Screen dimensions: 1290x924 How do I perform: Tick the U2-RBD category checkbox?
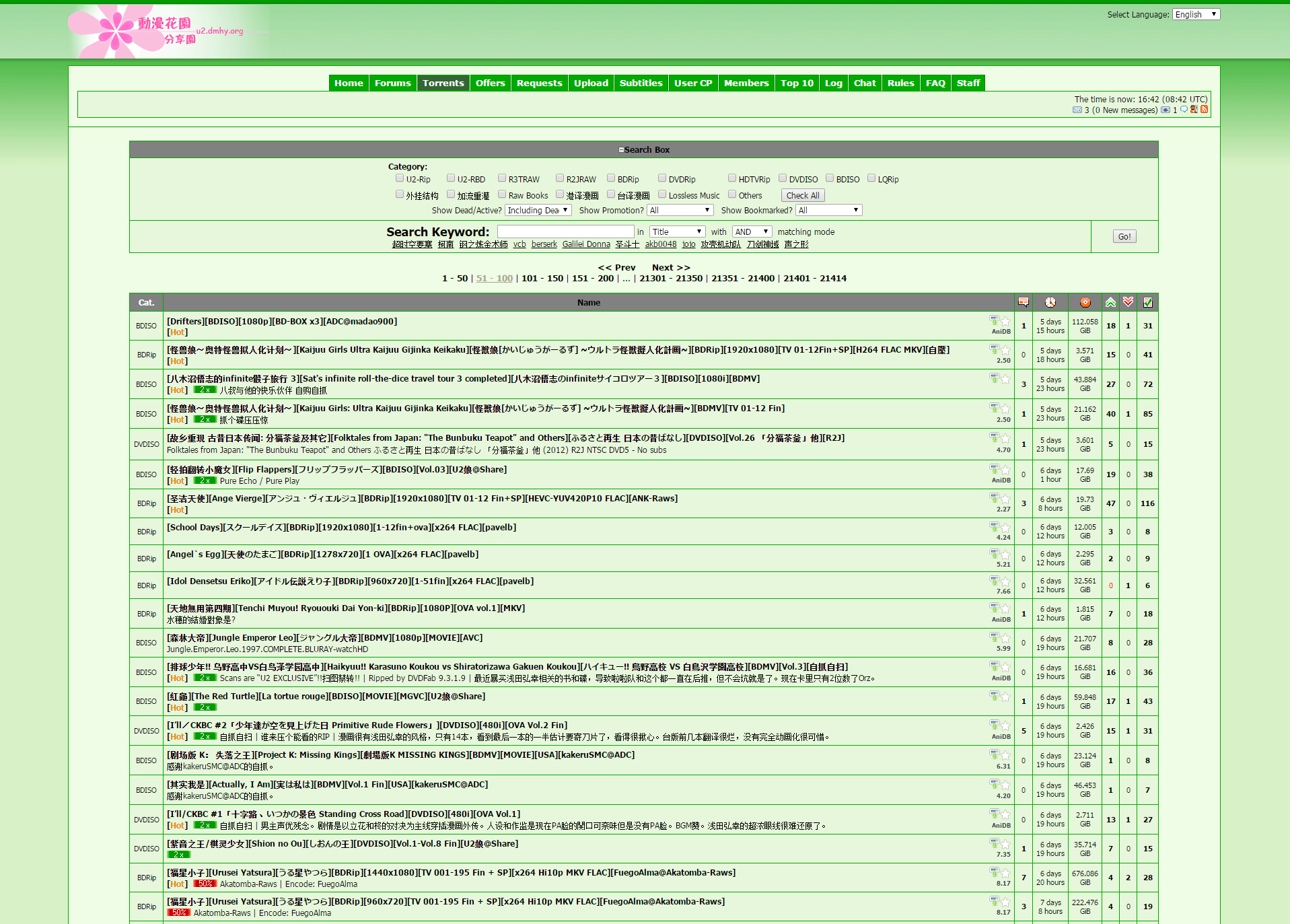pos(451,178)
